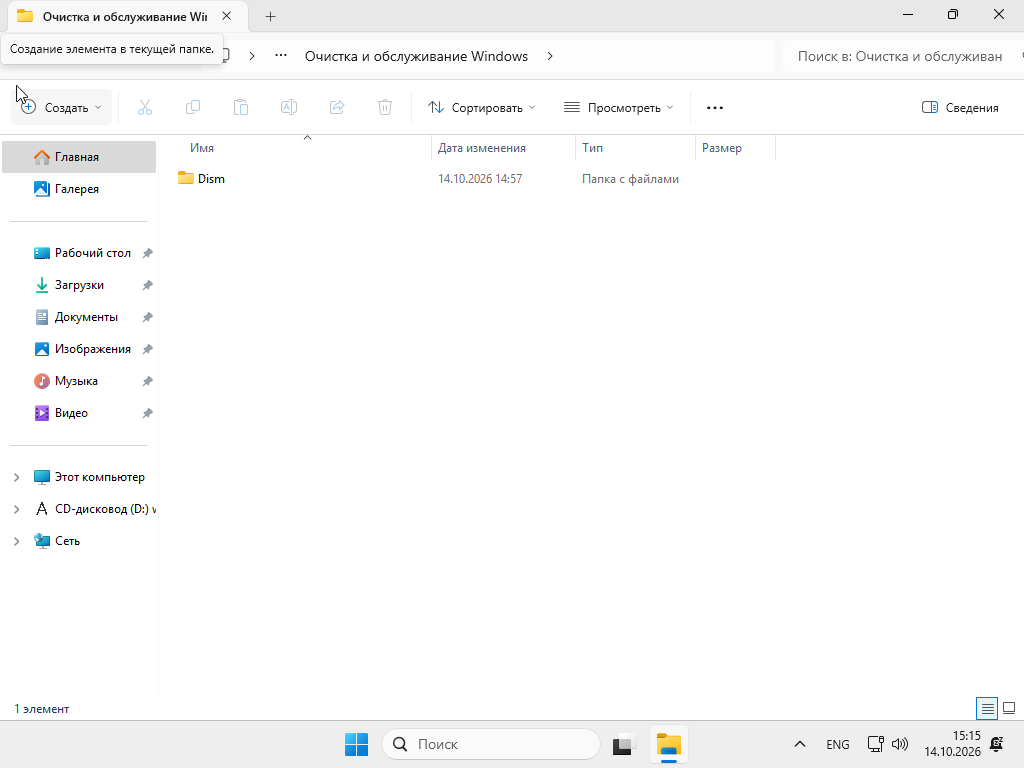Image resolution: width=1024 pixels, height=768 pixels.
Task: Sort by the Тип column header
Action: pos(592,148)
